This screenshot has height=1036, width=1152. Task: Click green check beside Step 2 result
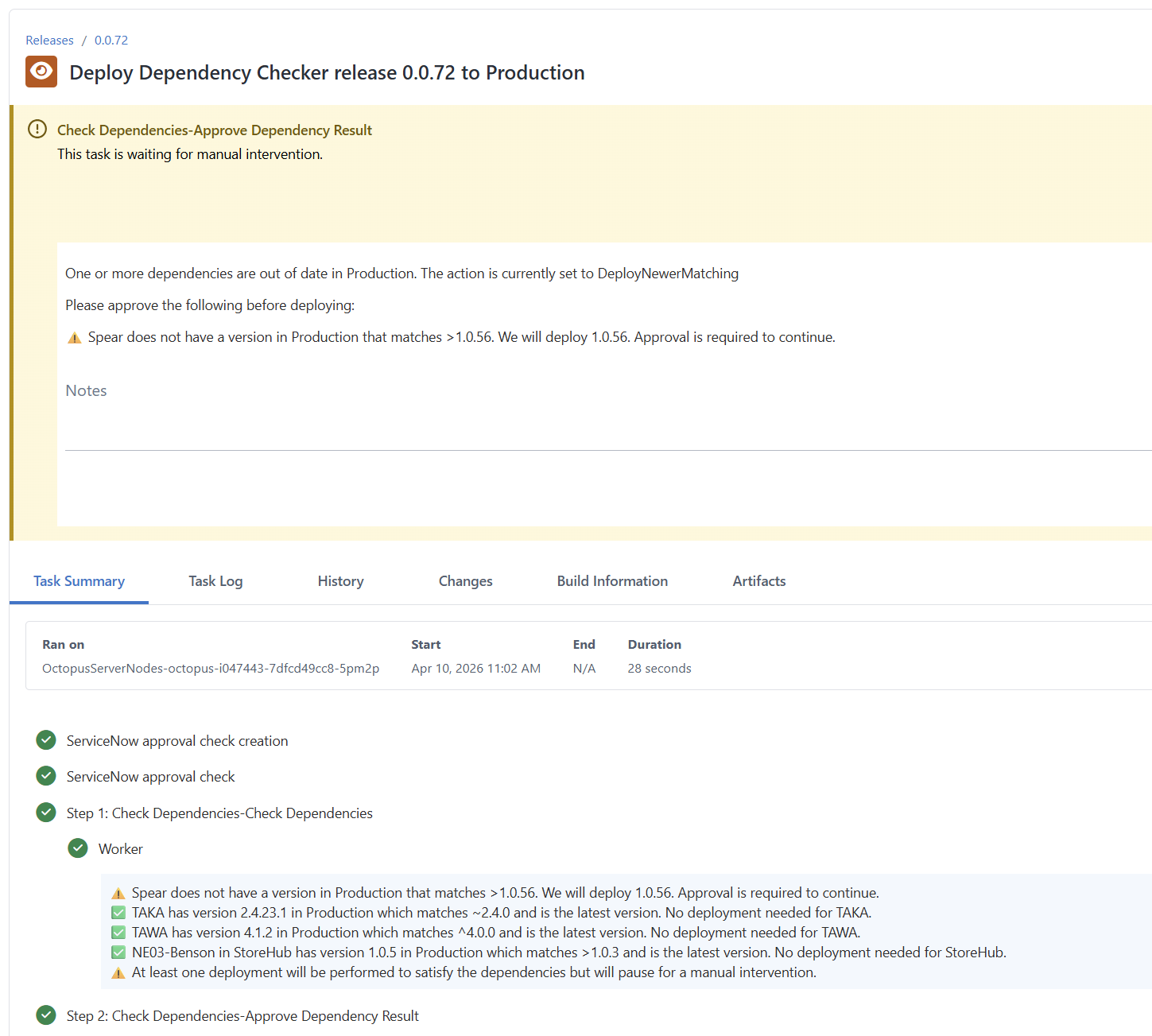(45, 1015)
